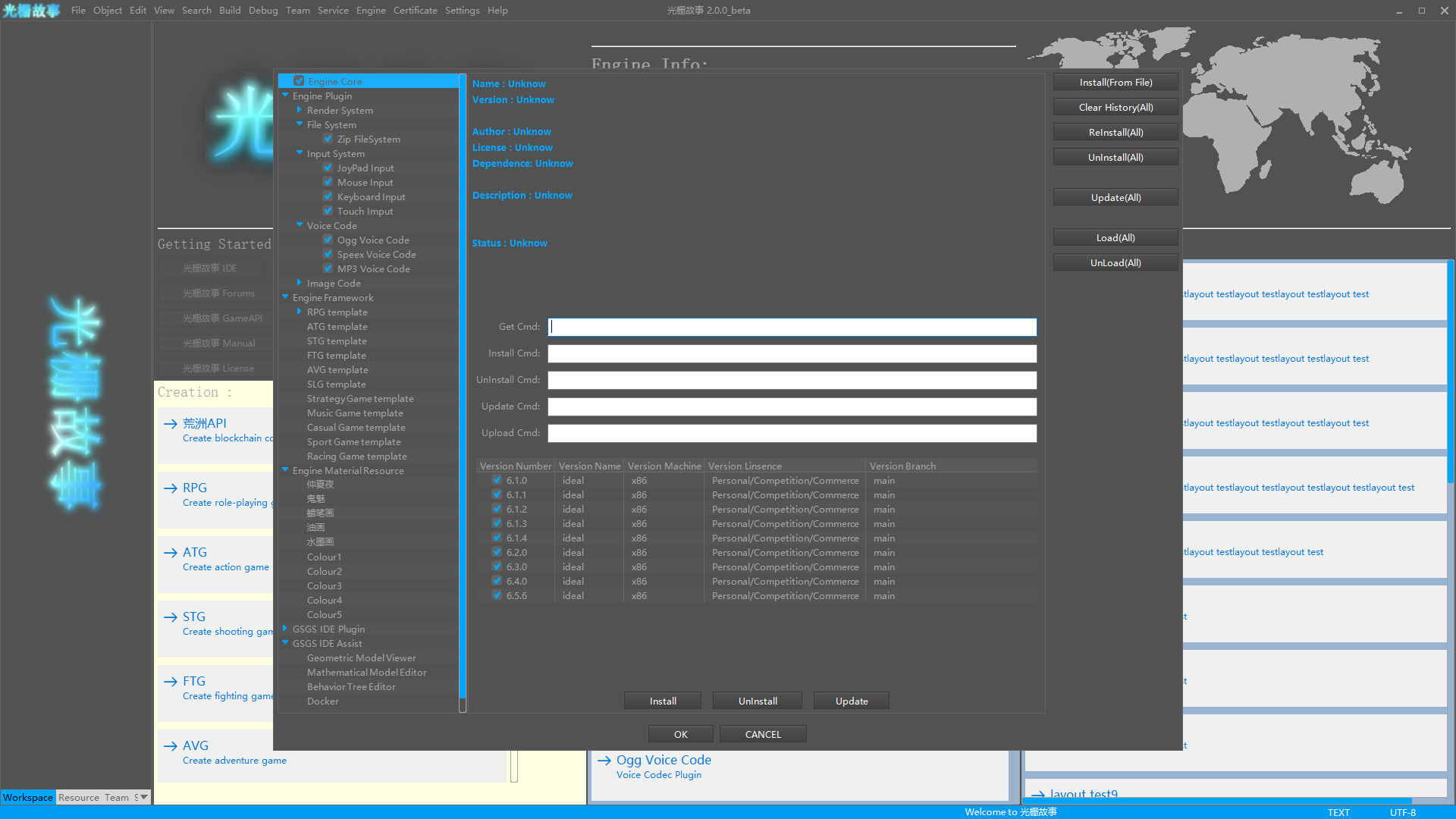Toggle the Keyboard Input checkbox
This screenshot has height=819, width=1456.
pyautogui.click(x=328, y=196)
